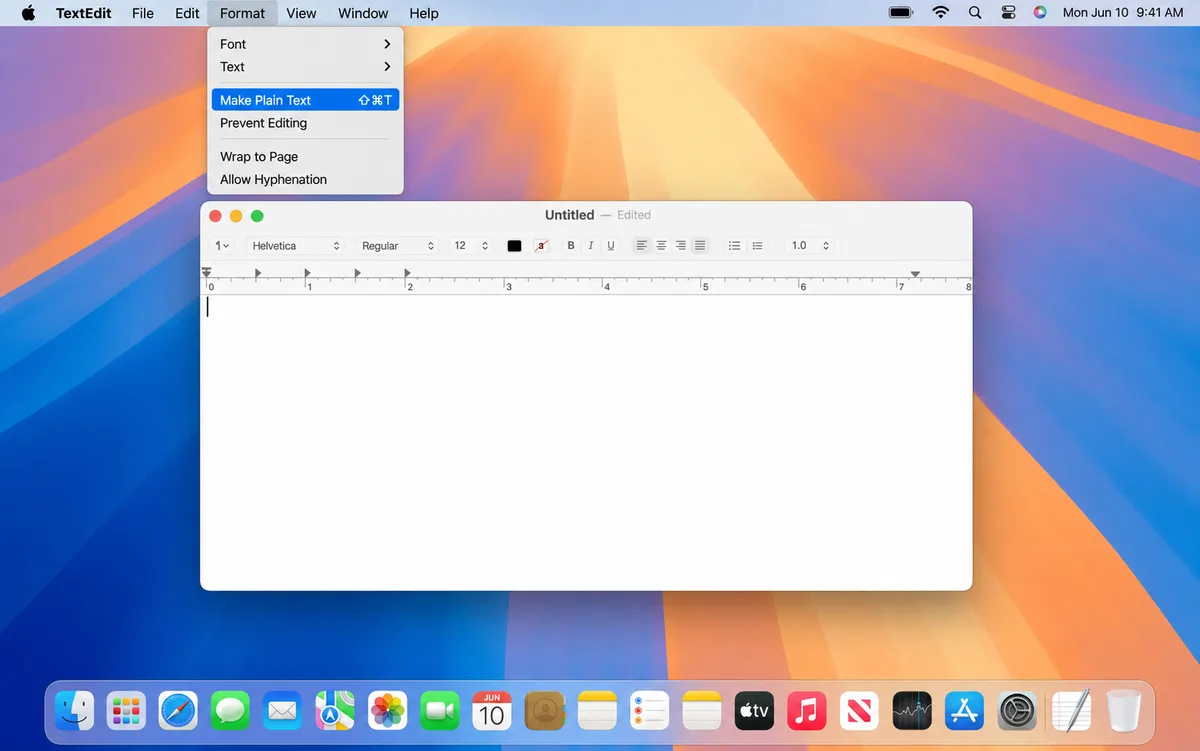Image resolution: width=1200 pixels, height=751 pixels.
Task: Open Apple TV from the Dock
Action: (754, 711)
